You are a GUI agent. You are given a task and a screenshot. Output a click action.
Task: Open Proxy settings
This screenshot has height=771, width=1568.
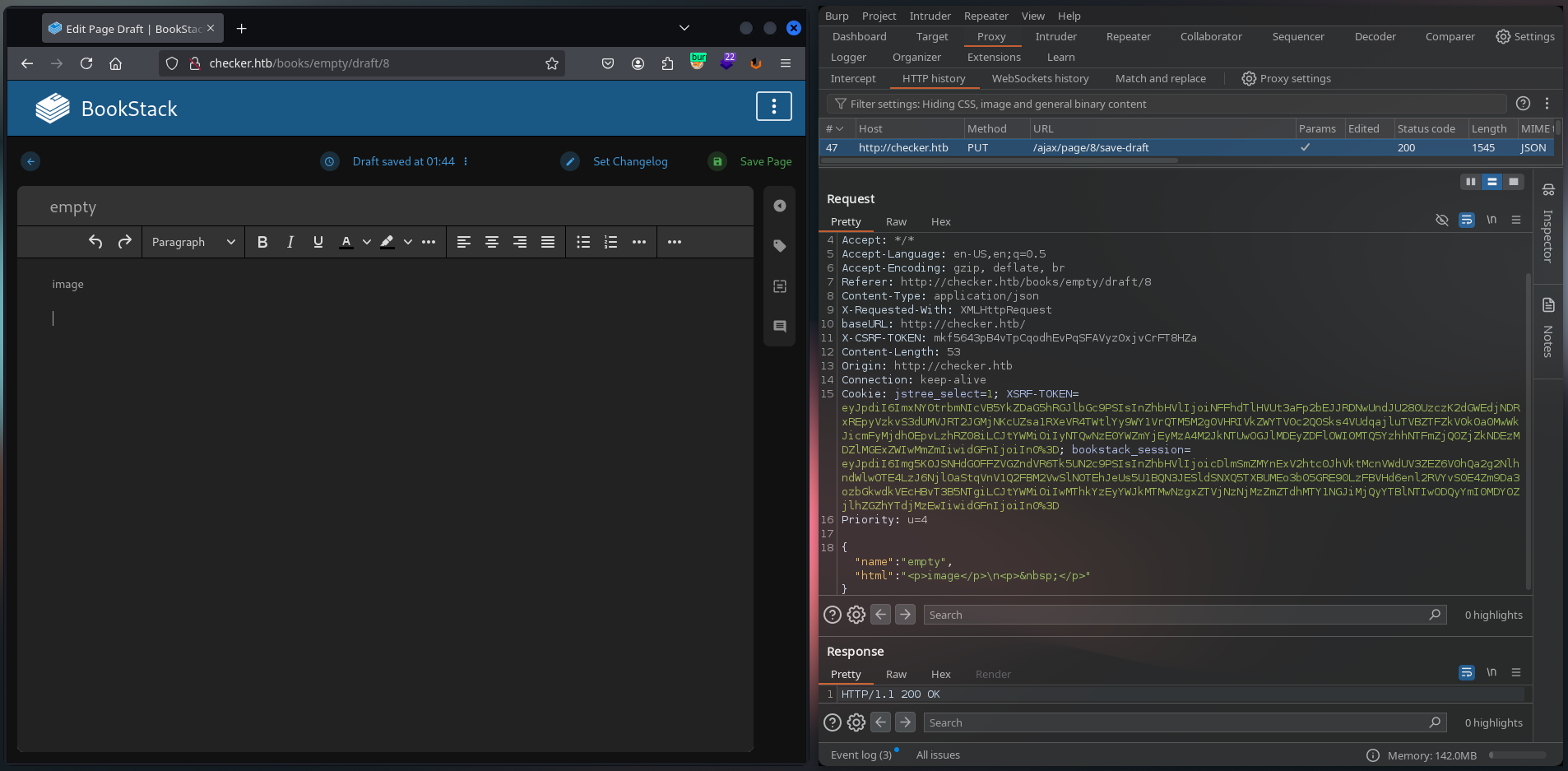pos(1286,78)
